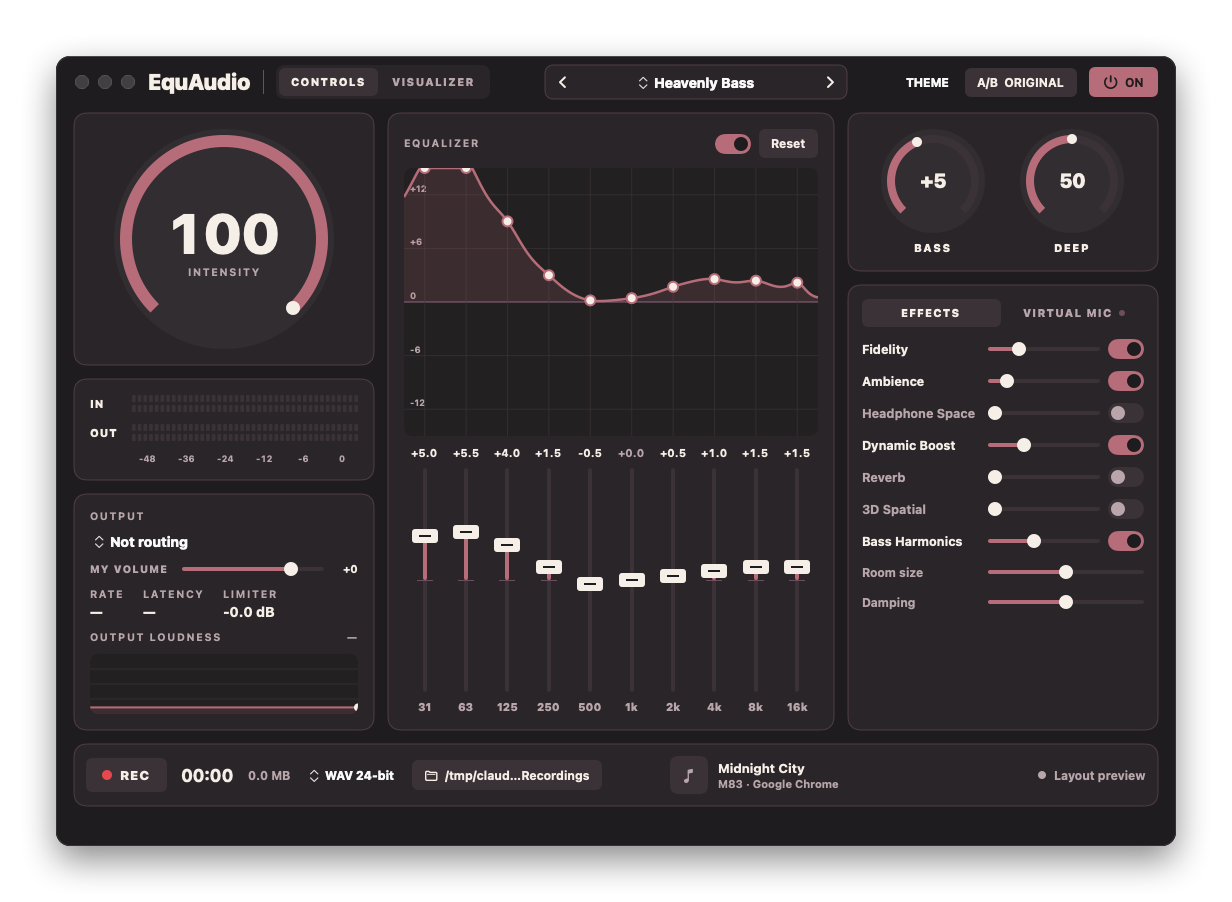1232x902 pixels.
Task: Click the 500 Hz node on the EQ curve
Action: [x=590, y=300]
